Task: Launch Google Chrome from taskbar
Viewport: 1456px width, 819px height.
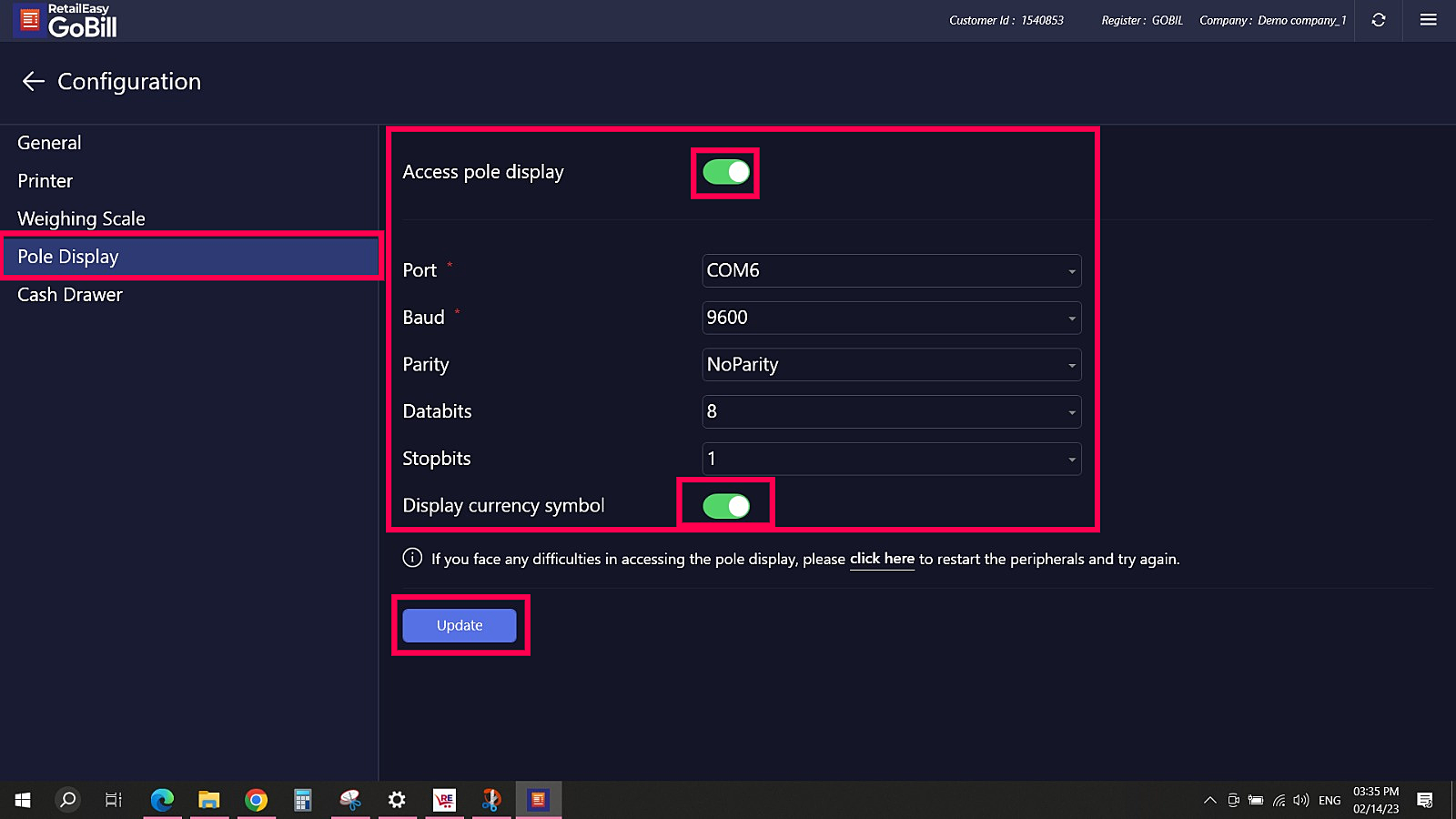Action: coord(257,800)
